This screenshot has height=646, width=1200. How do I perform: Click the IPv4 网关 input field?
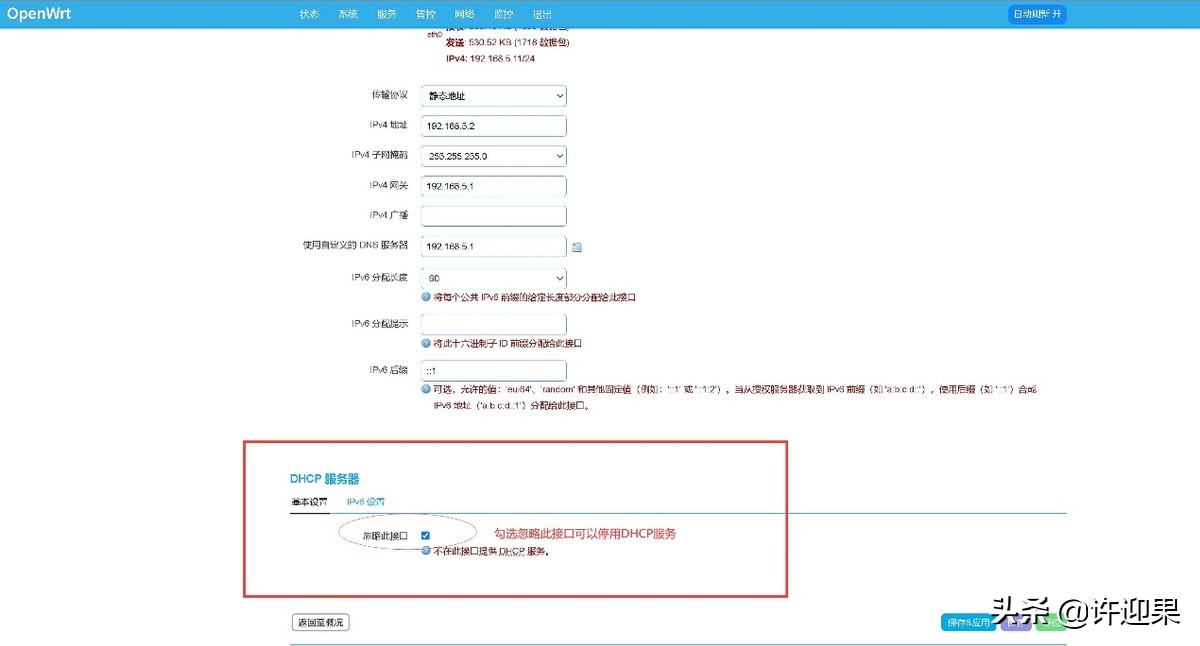click(493, 185)
